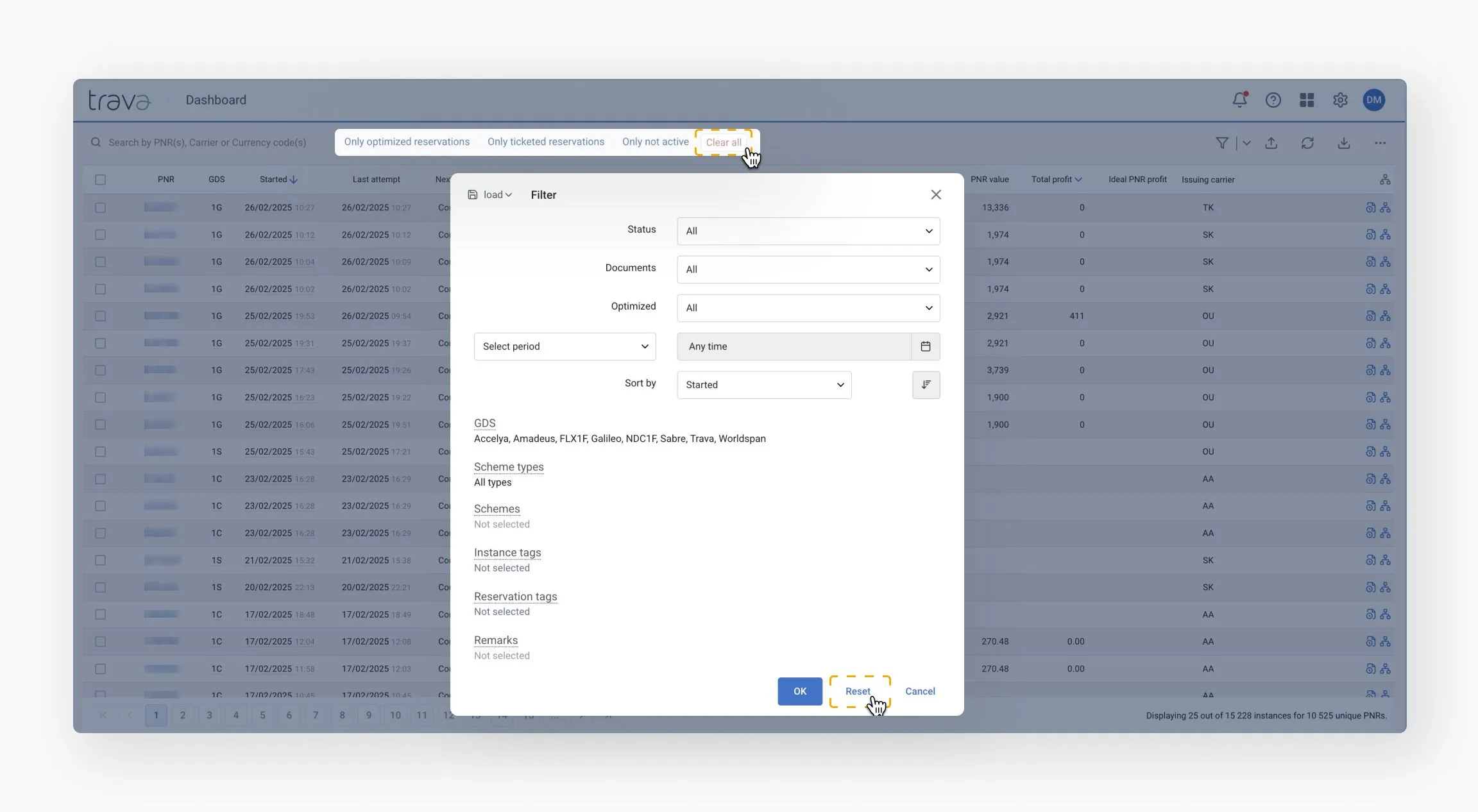Open the Sort by Started dropdown

tap(764, 385)
